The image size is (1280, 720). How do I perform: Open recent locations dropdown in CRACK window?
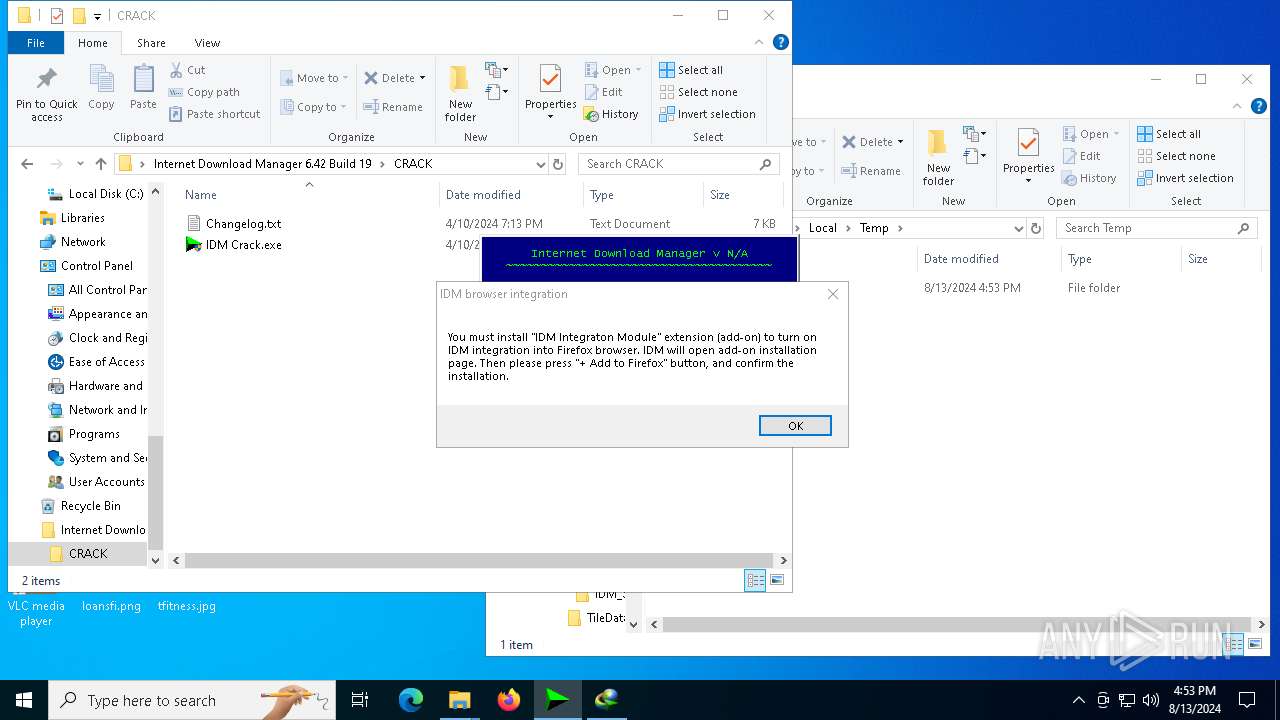coord(80,164)
